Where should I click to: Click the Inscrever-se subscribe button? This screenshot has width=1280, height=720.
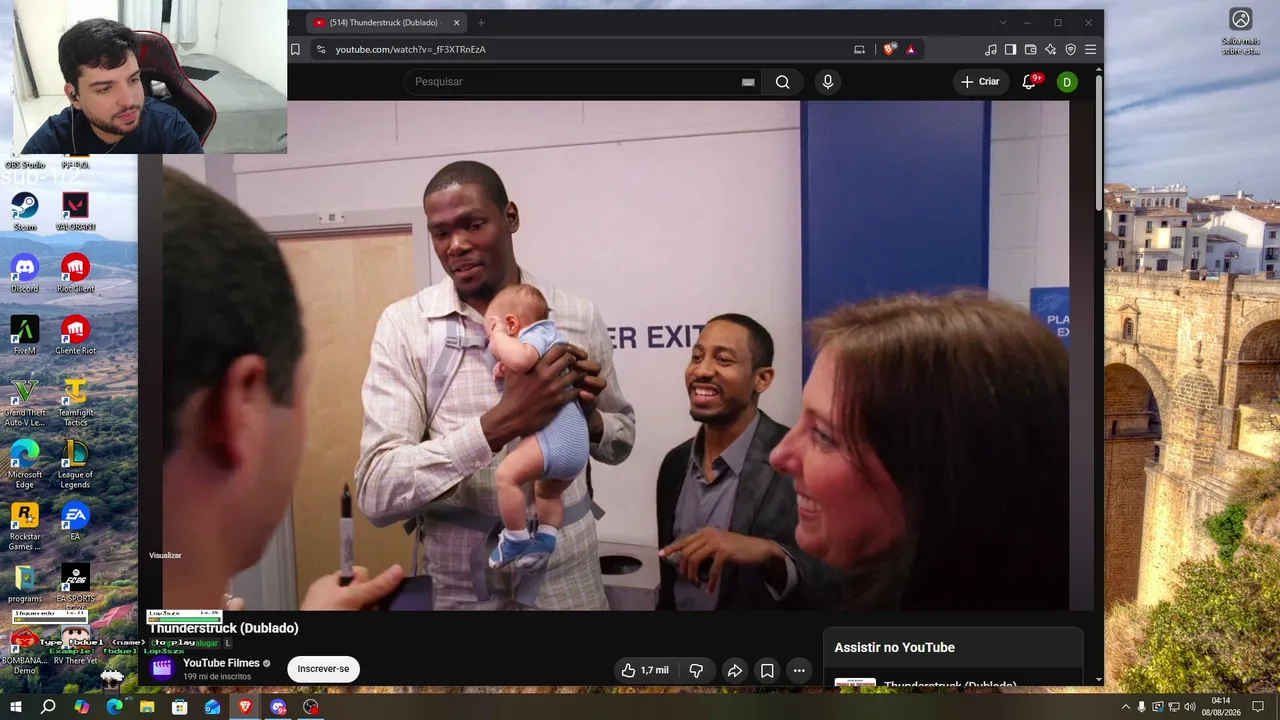coord(323,669)
